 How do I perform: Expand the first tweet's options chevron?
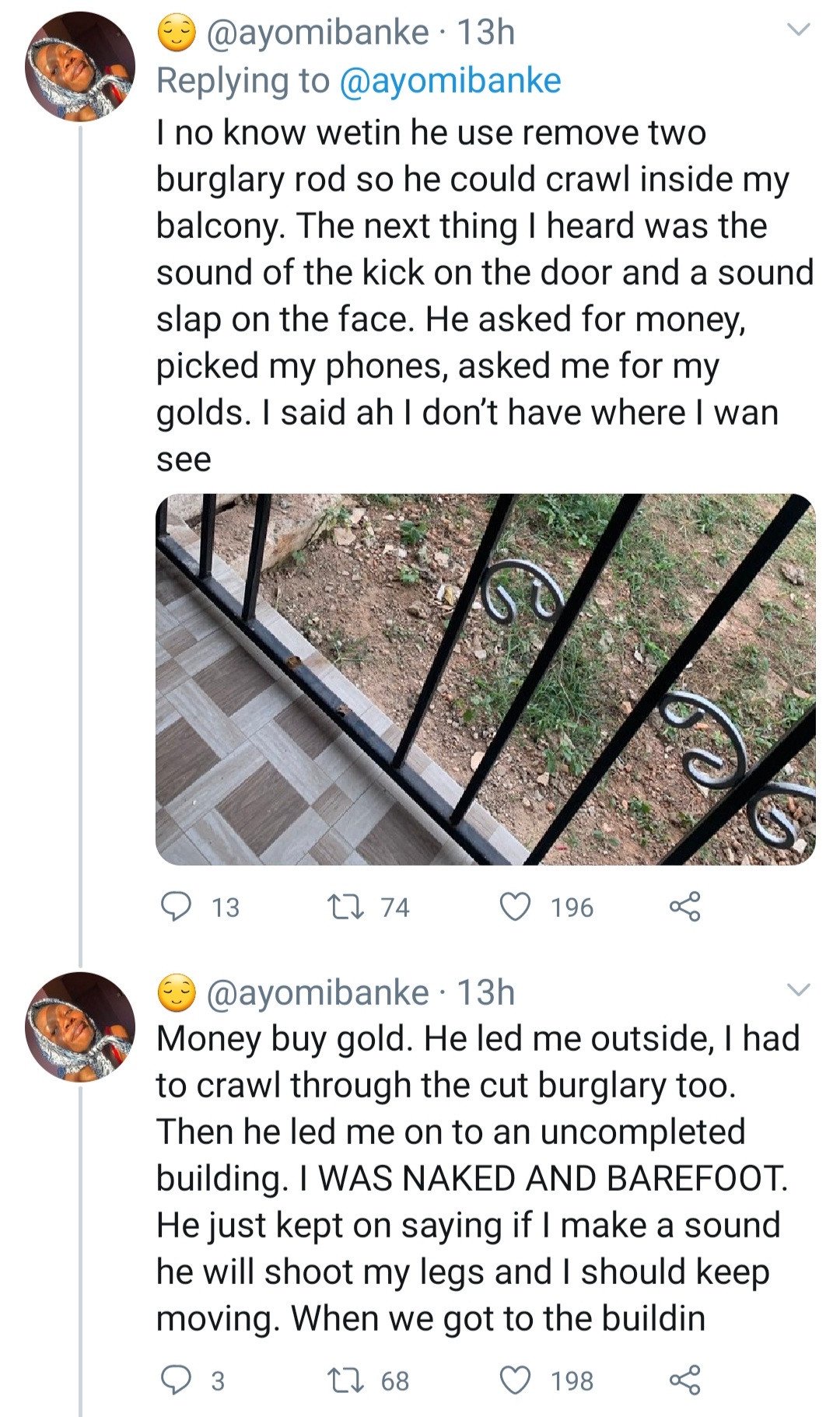pos(799,30)
